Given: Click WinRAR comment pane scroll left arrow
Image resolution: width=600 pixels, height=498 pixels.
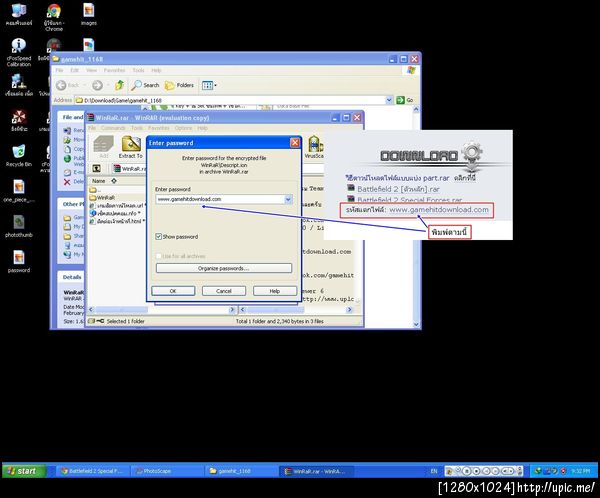Looking at the screenshot, I should point(242,309).
